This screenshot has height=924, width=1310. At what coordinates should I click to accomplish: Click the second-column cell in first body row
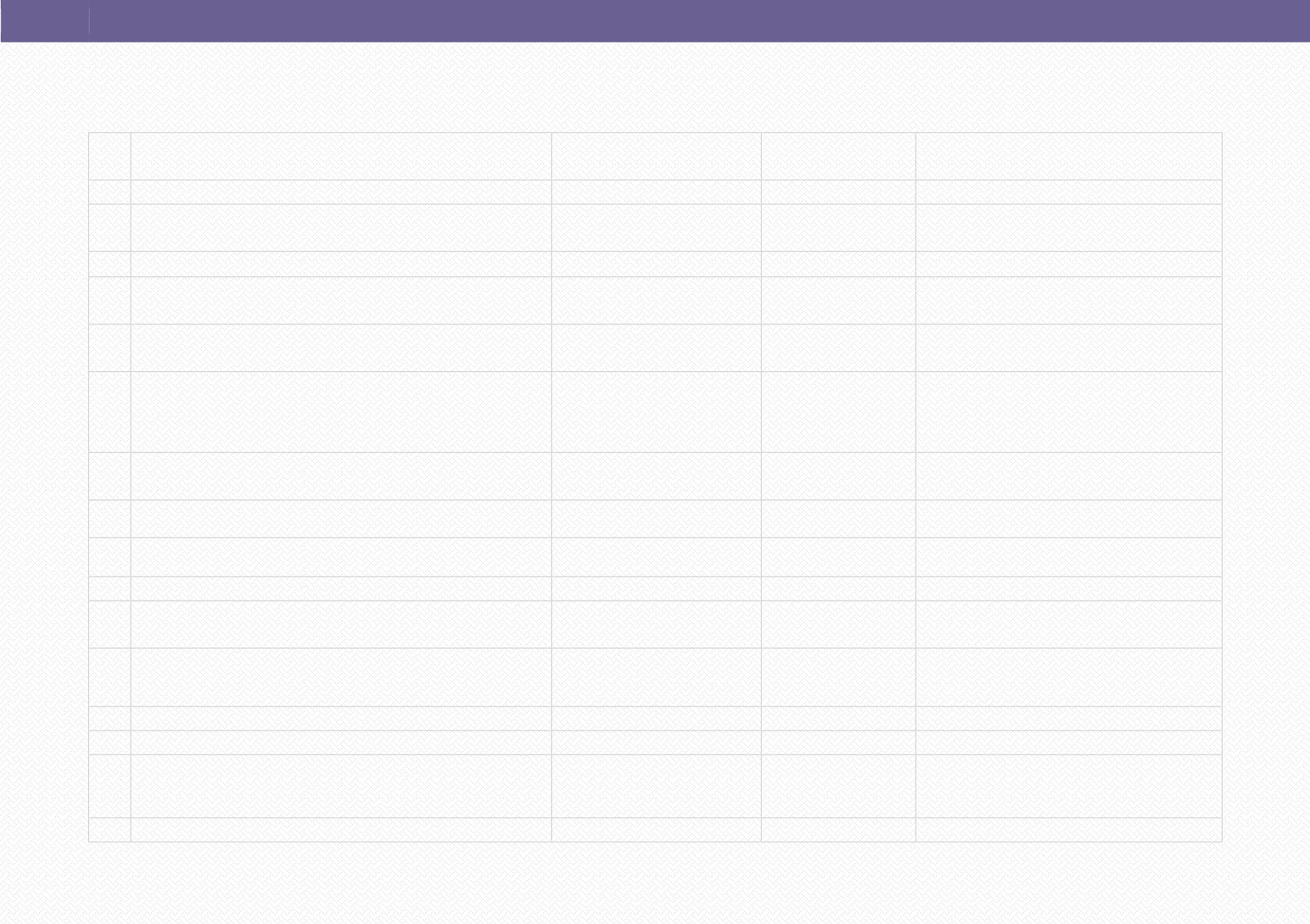click(341, 192)
